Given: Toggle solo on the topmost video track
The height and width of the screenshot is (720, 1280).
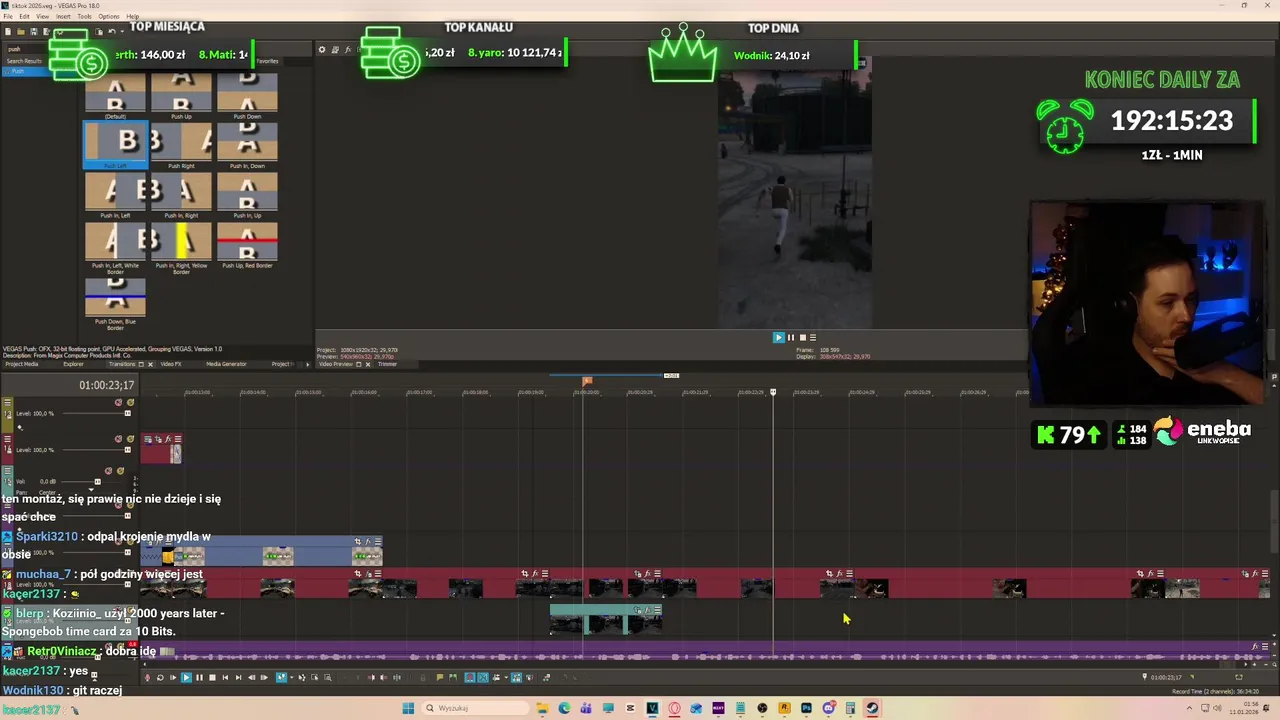Looking at the screenshot, I should click(130, 402).
